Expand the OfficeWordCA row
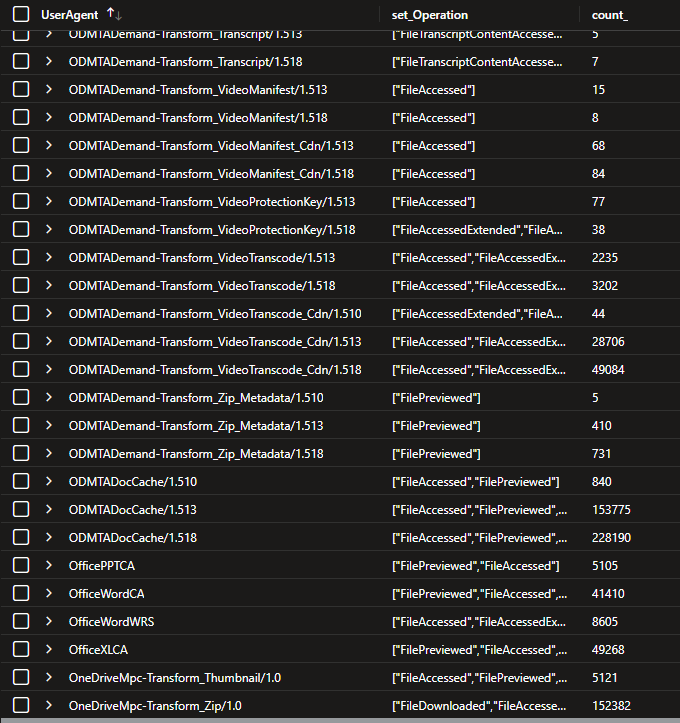Image resolution: width=680 pixels, height=723 pixels. tap(49, 593)
